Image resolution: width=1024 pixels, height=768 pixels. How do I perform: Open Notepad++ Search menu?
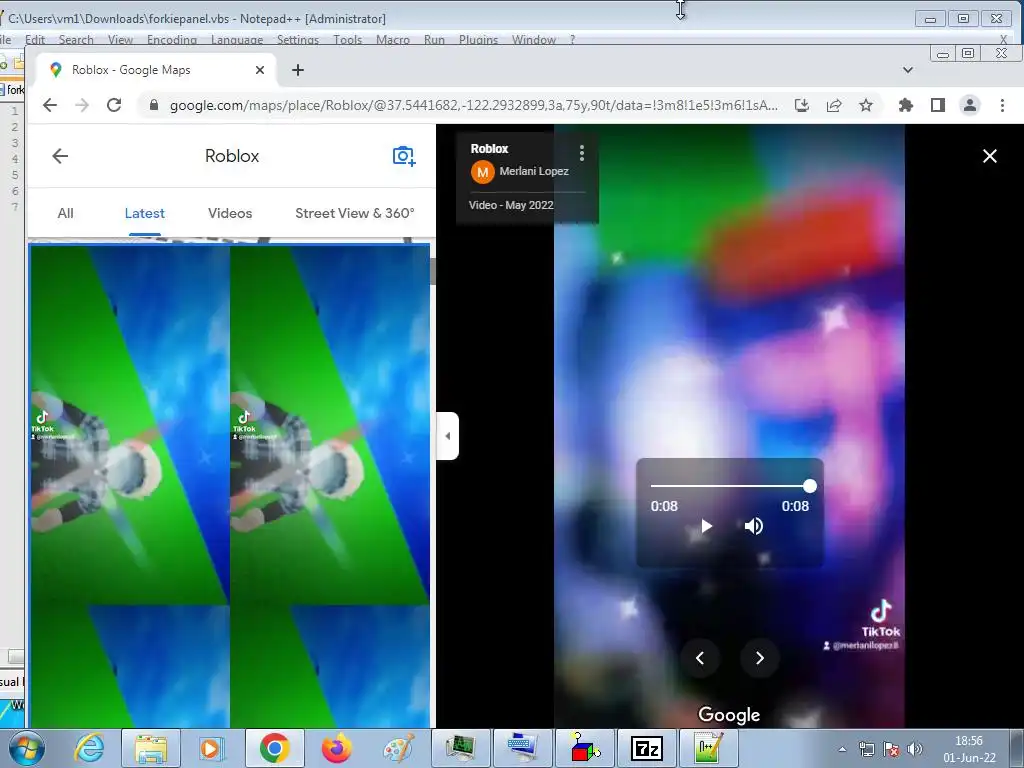tap(76, 40)
